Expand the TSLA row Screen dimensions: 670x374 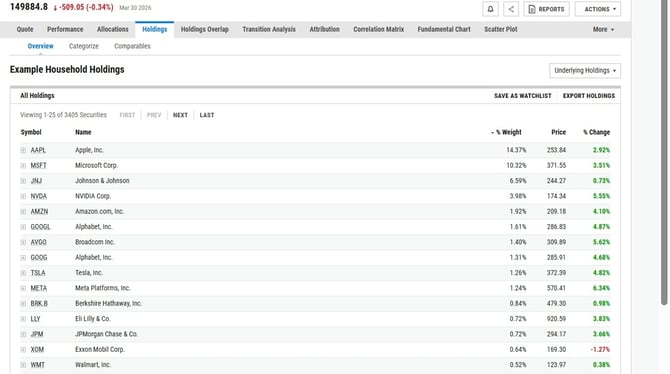pyautogui.click(x=23, y=273)
